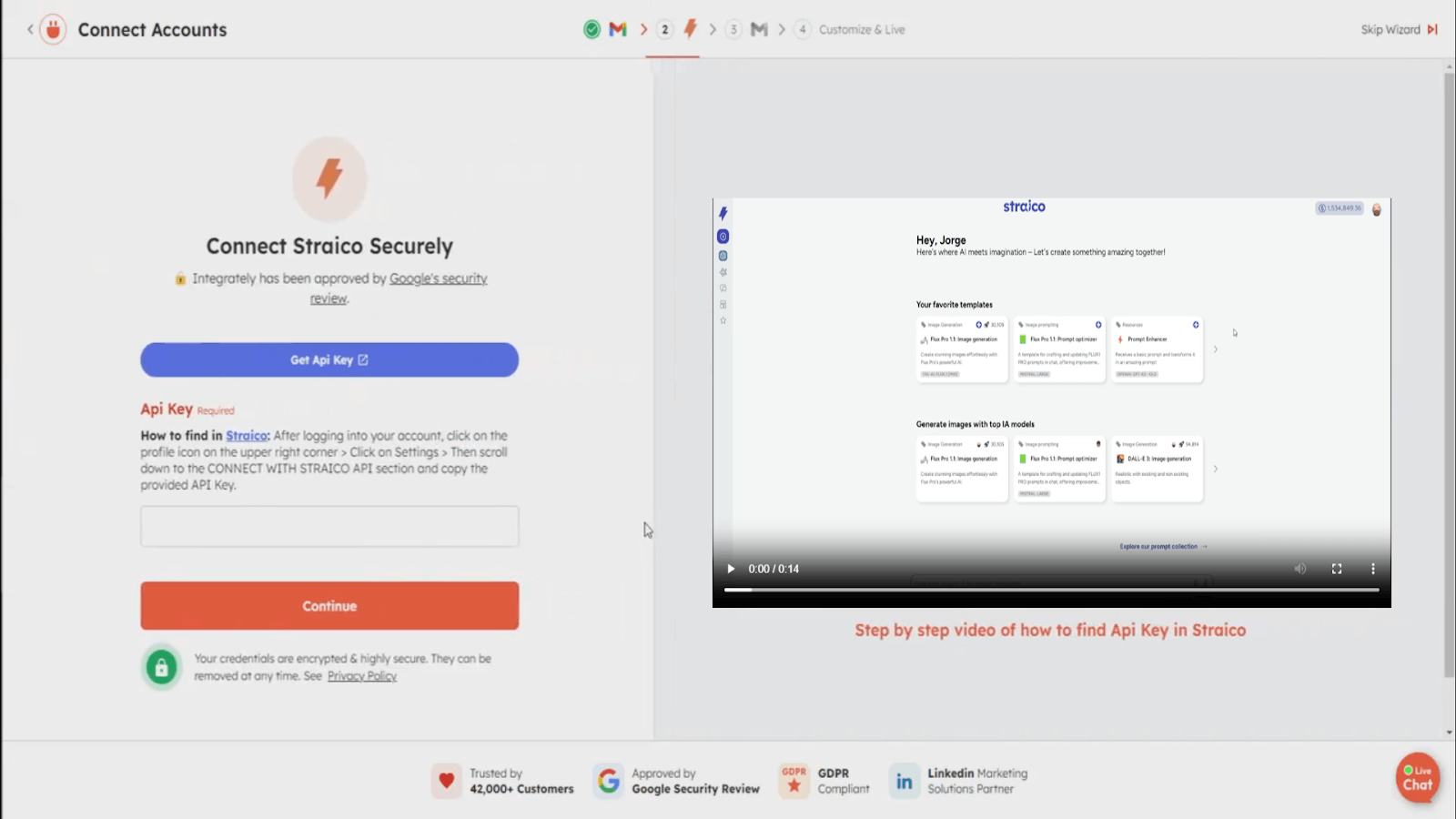Go to Customize & Live step
Viewport: 1456px width, 819px height.
(861, 29)
